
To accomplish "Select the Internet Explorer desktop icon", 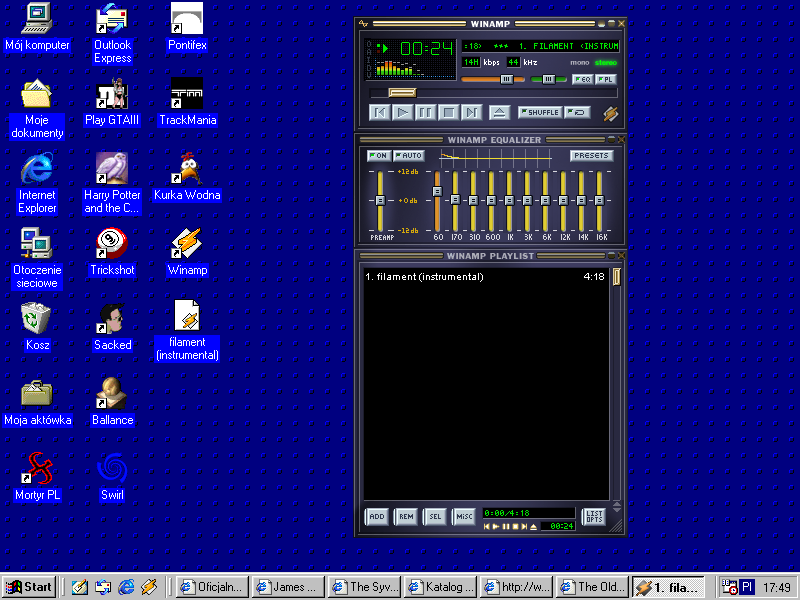I will pyautogui.click(x=37, y=184).
